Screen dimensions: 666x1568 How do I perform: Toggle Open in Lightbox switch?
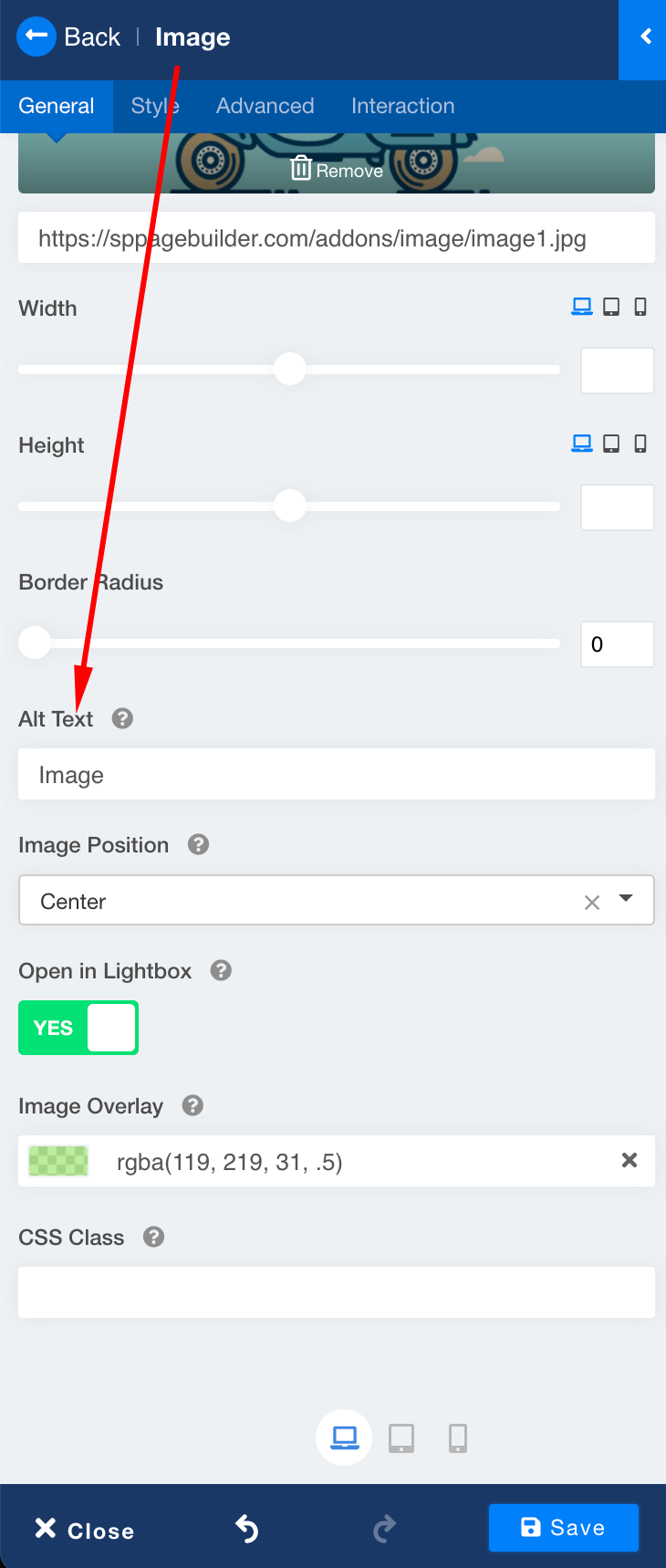(78, 1028)
